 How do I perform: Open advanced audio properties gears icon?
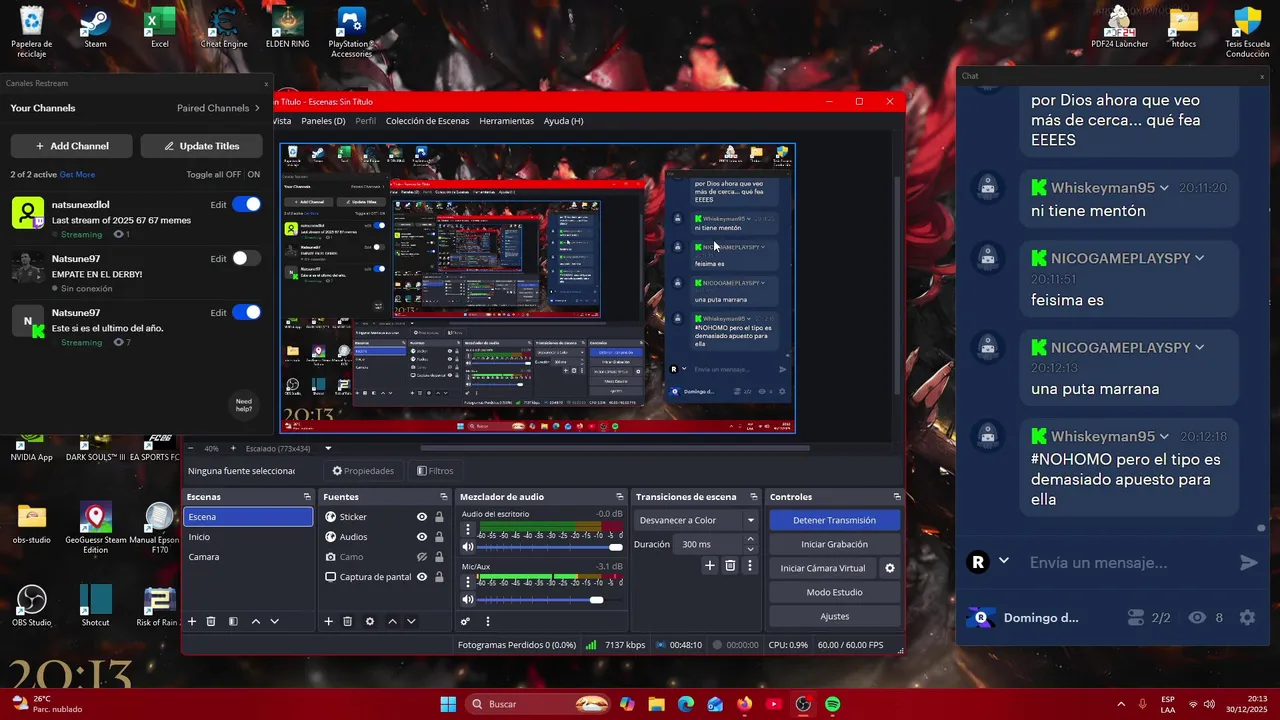(x=465, y=621)
